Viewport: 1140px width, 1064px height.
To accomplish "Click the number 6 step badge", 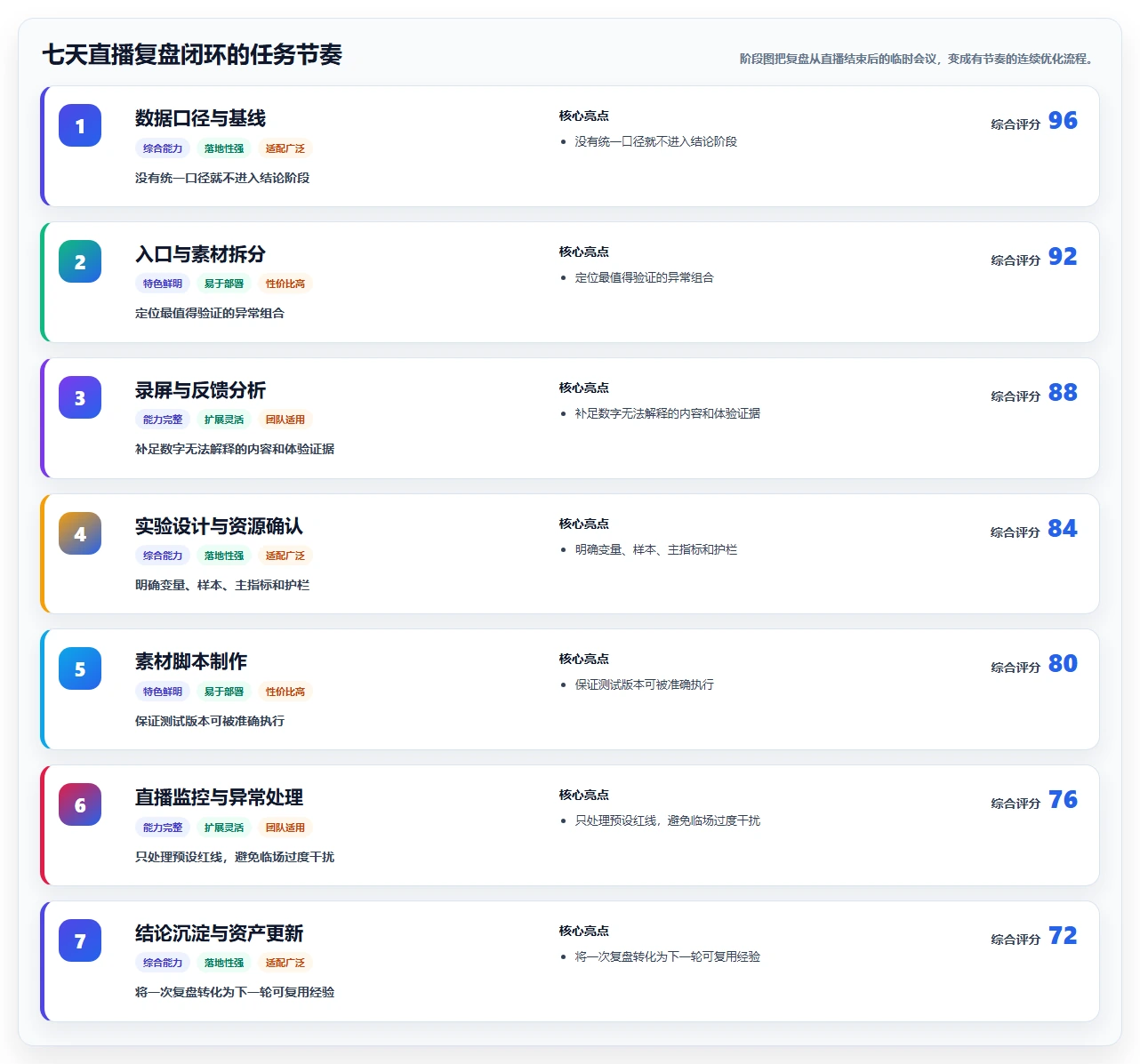I will [80, 804].
